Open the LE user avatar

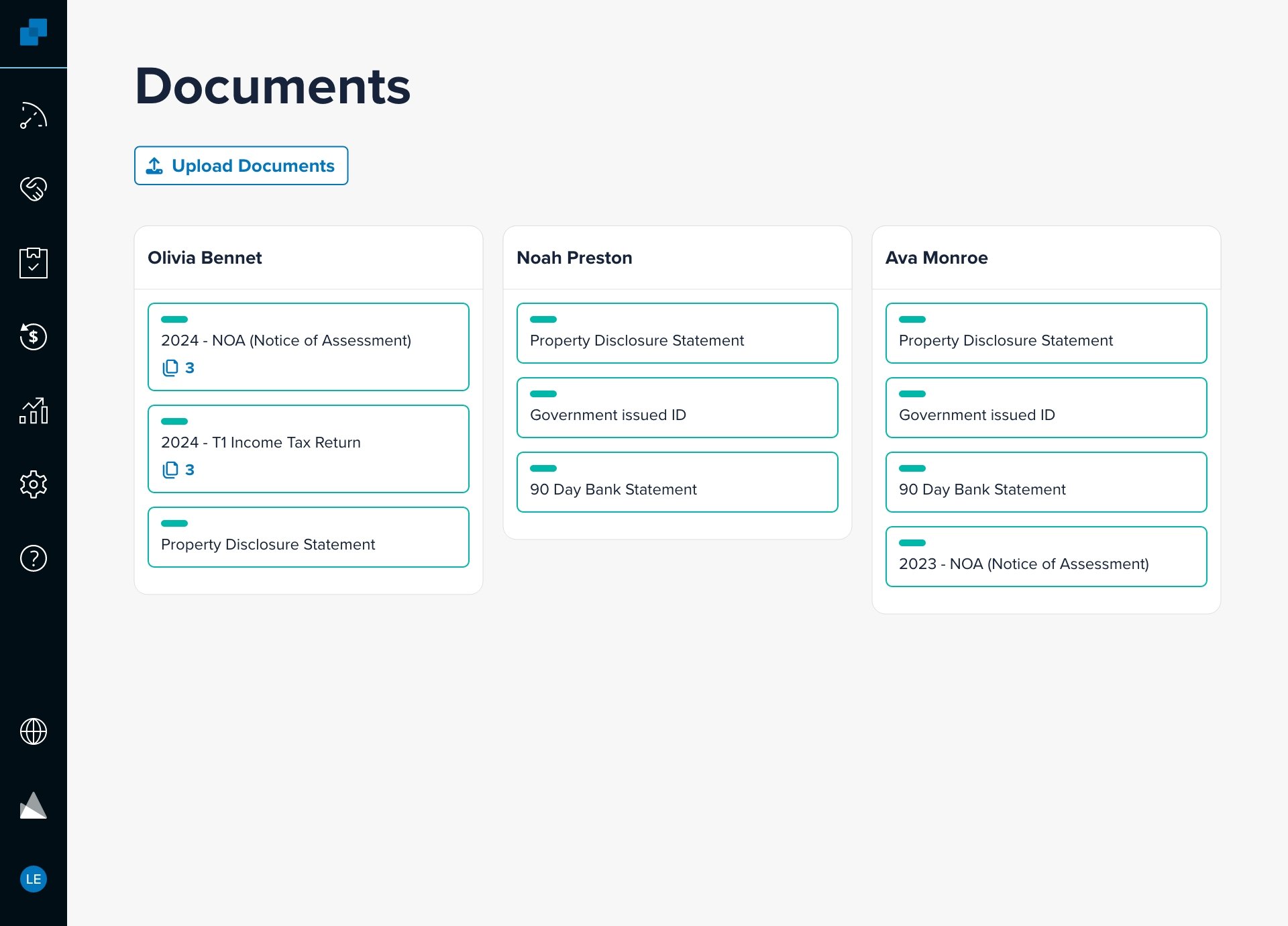(33, 879)
